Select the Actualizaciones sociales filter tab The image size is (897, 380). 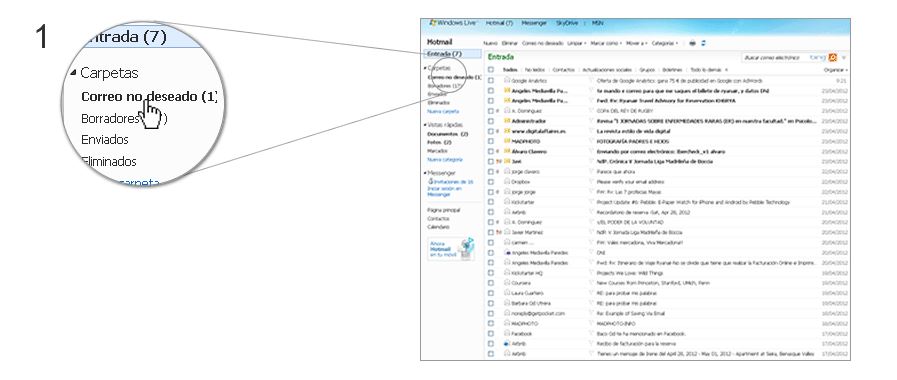607,70
